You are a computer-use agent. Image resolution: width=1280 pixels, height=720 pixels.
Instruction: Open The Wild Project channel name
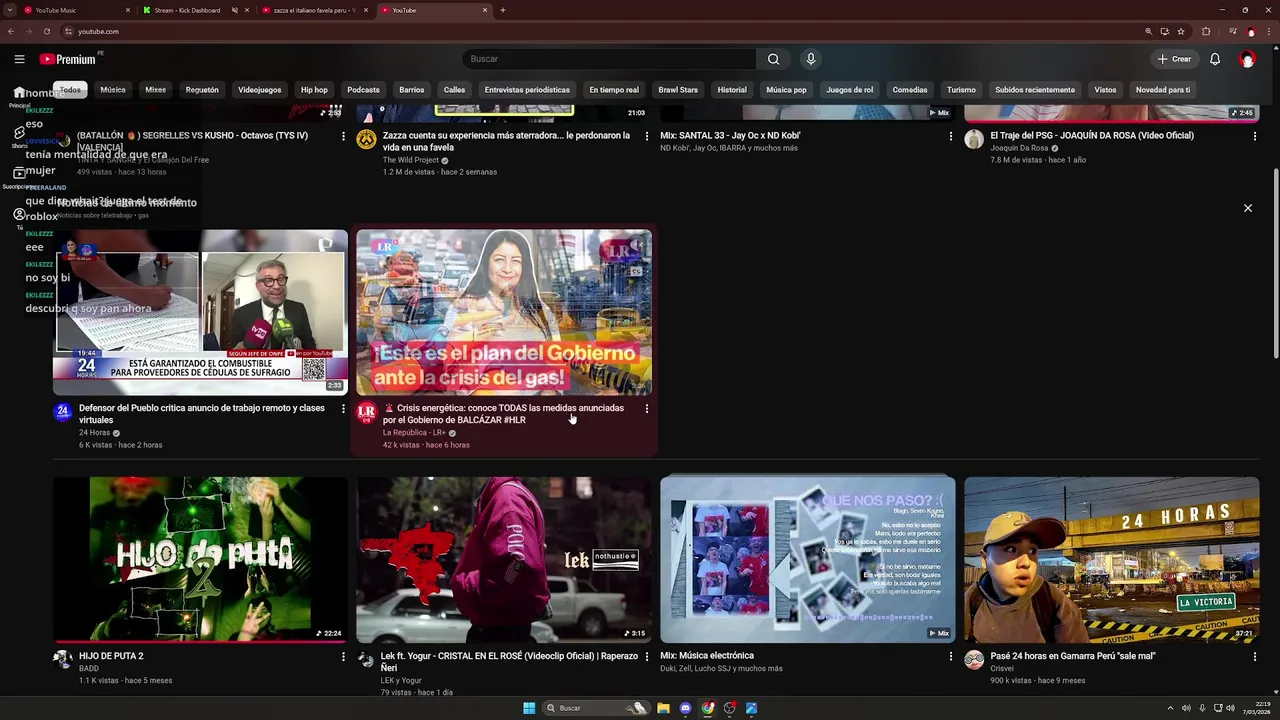pyautogui.click(x=411, y=160)
